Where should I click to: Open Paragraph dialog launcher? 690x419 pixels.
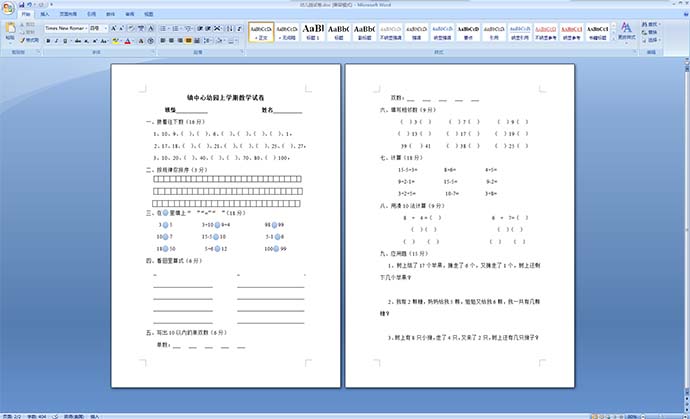click(x=241, y=51)
